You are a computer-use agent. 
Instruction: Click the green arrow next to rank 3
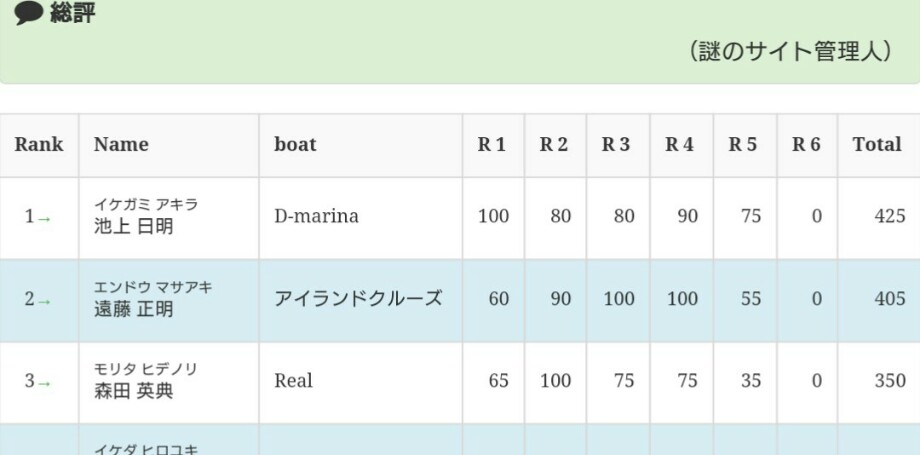44,384
